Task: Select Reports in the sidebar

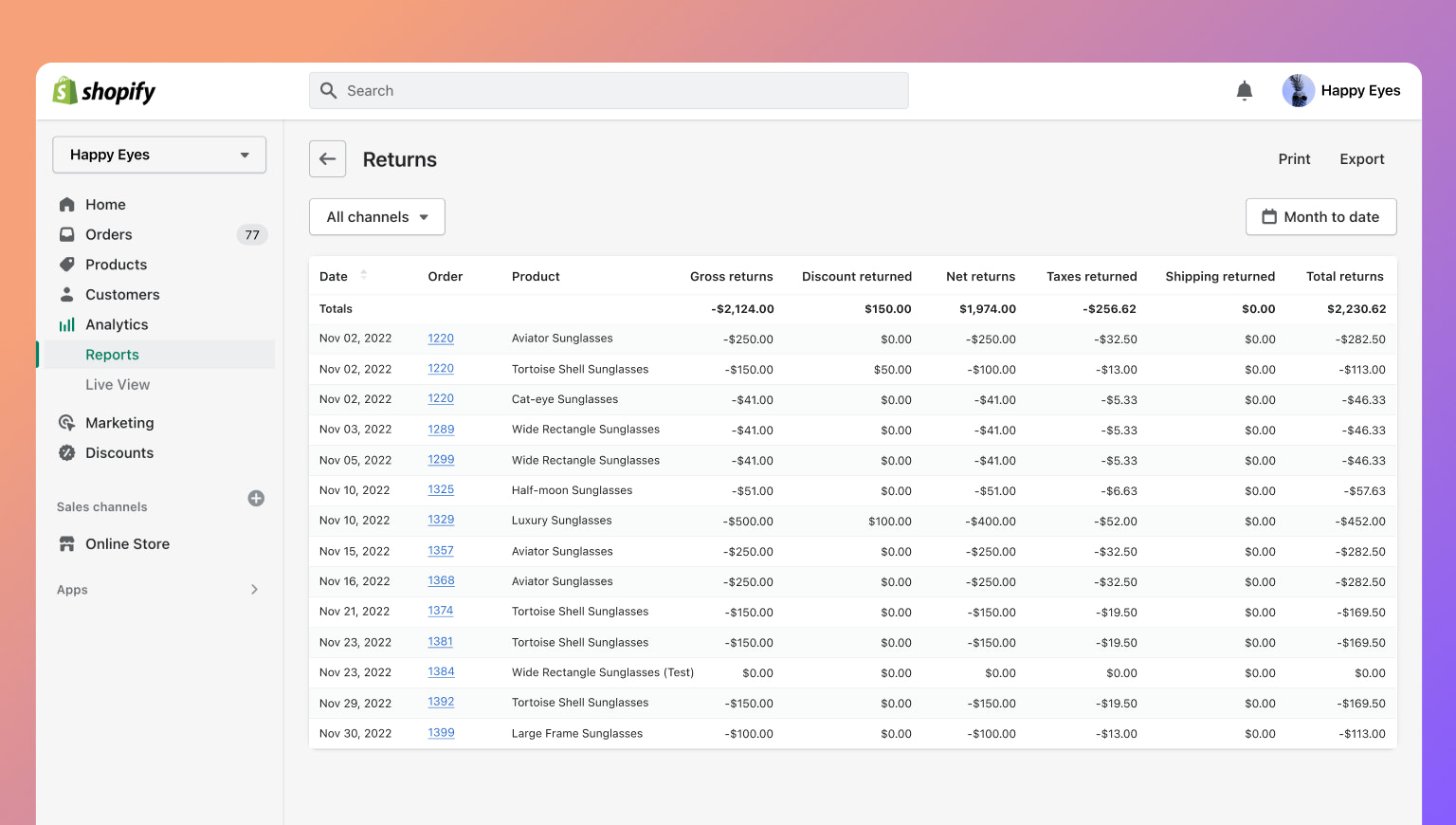Action: pyautogui.click(x=112, y=354)
